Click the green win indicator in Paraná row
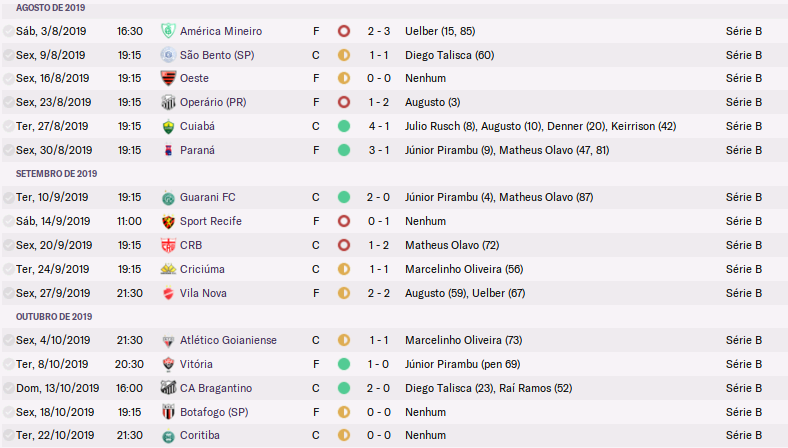The height and width of the screenshot is (448, 788). [344, 150]
